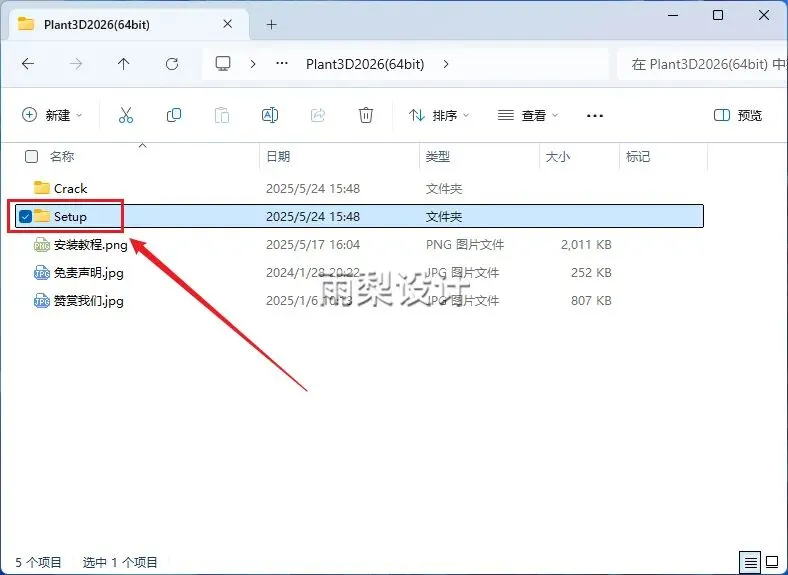Click the Setup folder icon

42,216
